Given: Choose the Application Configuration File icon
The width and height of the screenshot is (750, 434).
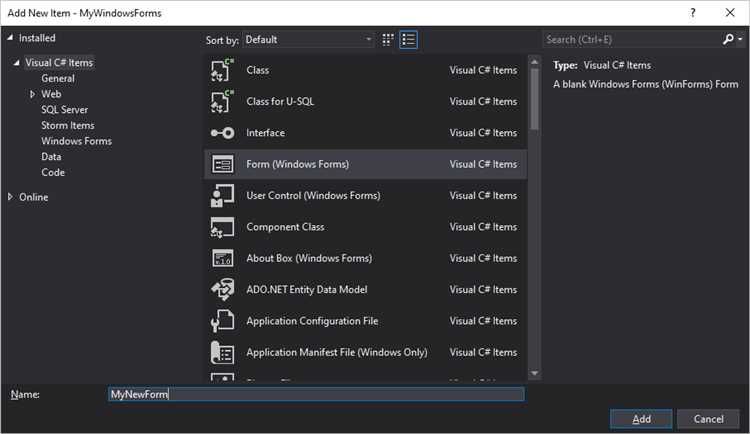Looking at the screenshot, I should (x=221, y=321).
